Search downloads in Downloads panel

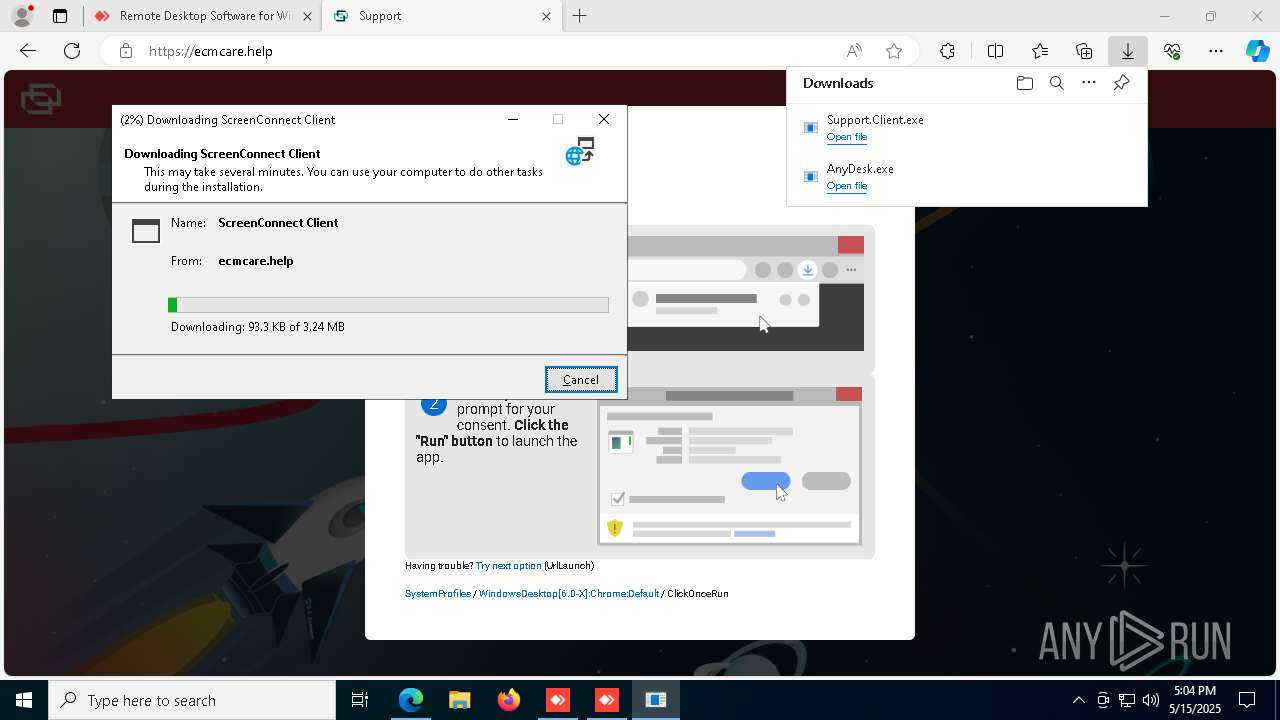click(x=1056, y=83)
